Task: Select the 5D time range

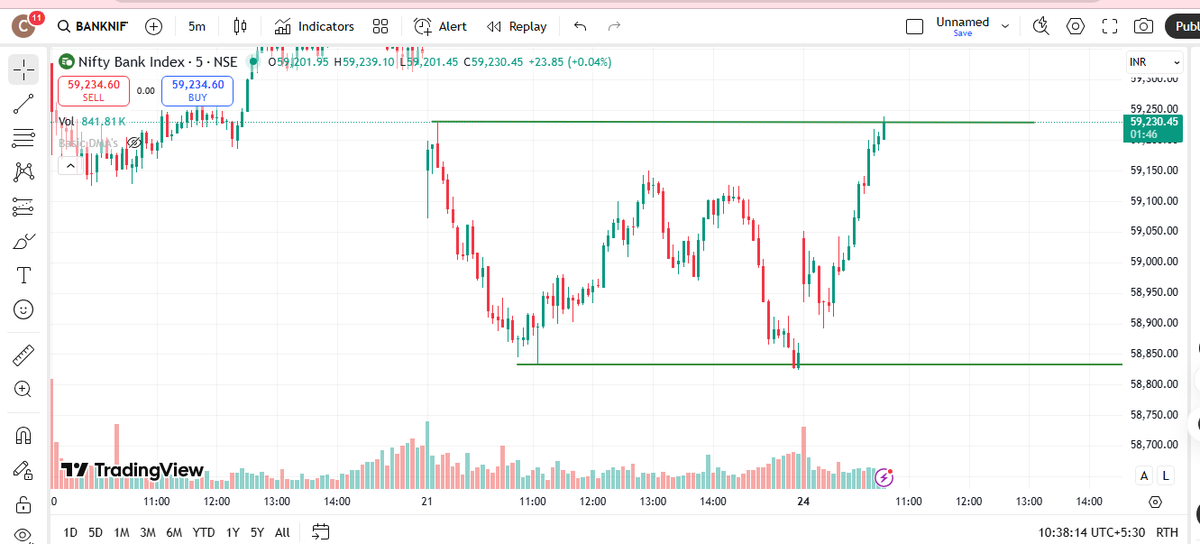Action: (x=96, y=533)
